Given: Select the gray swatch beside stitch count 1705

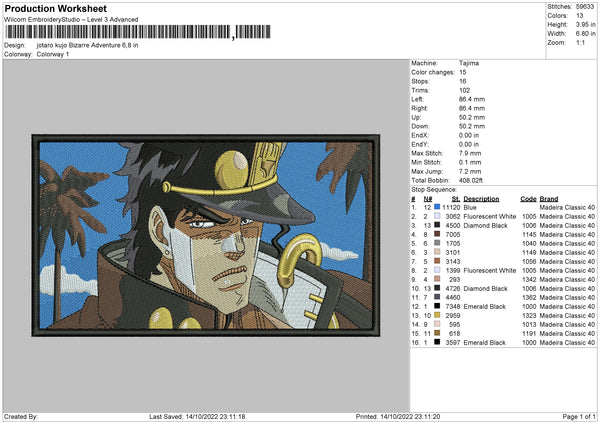Looking at the screenshot, I should (x=437, y=243).
